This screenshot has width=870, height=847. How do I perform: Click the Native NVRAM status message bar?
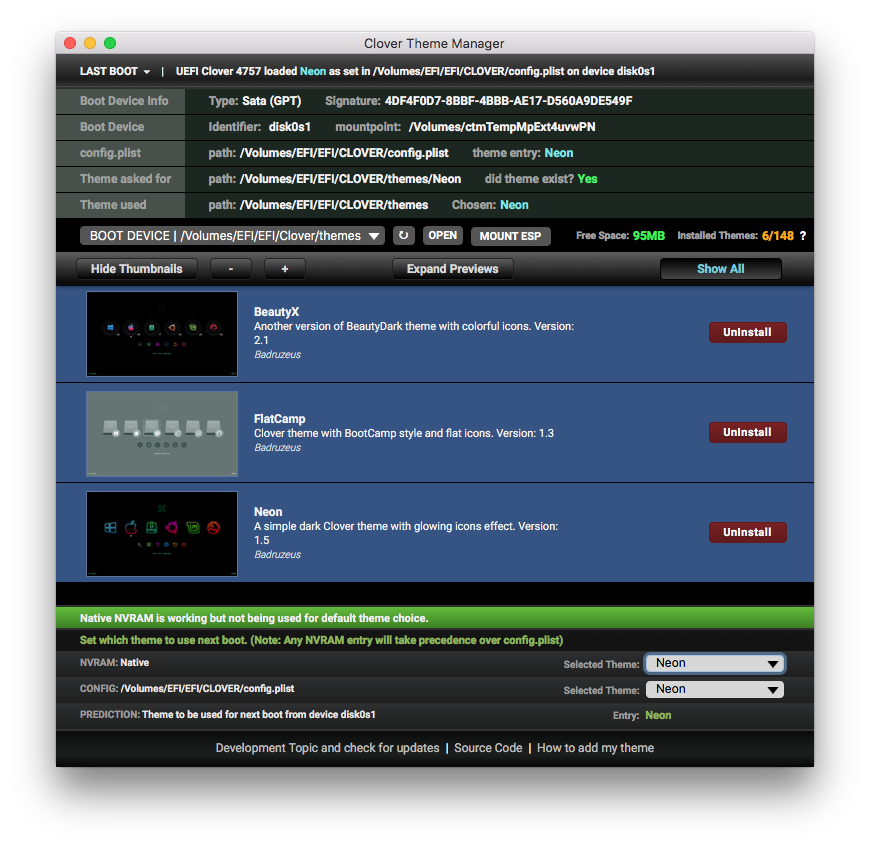(x=435, y=618)
